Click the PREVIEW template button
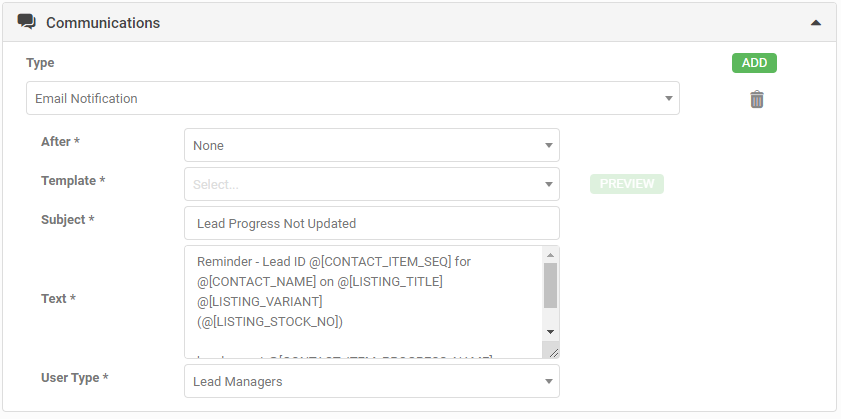 pyautogui.click(x=627, y=184)
